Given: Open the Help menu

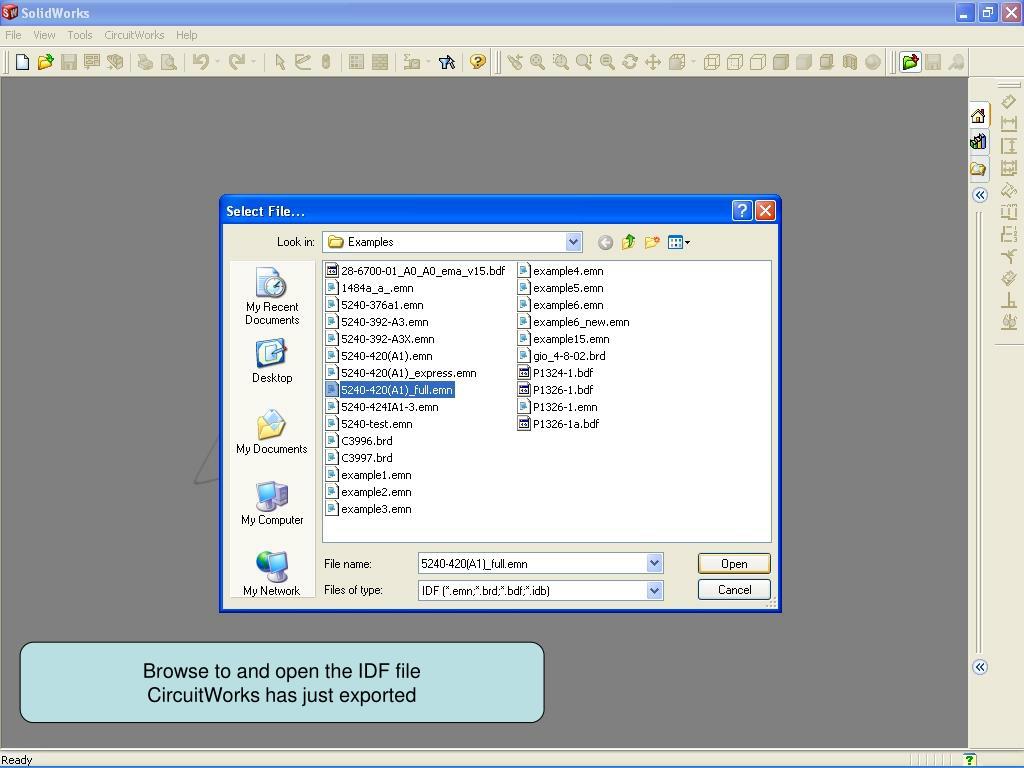Looking at the screenshot, I should [186, 35].
